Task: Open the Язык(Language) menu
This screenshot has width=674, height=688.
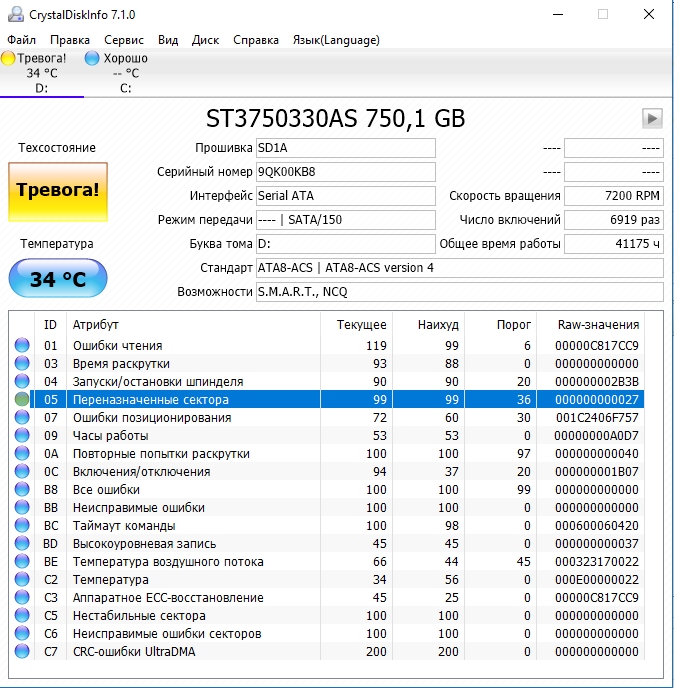Action: coord(336,40)
